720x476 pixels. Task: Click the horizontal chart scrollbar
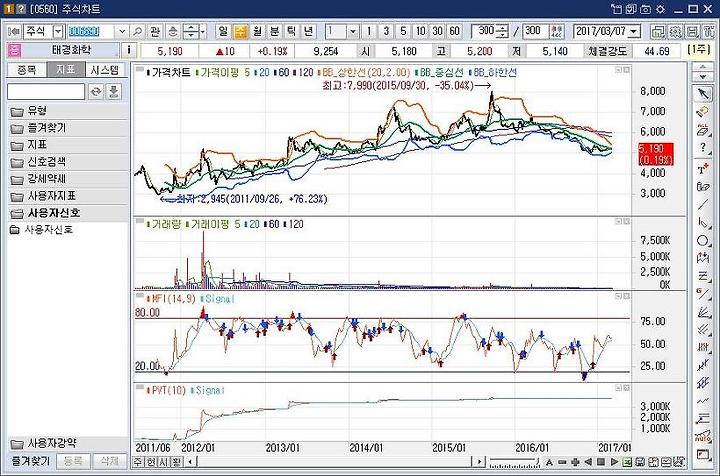click(335, 462)
